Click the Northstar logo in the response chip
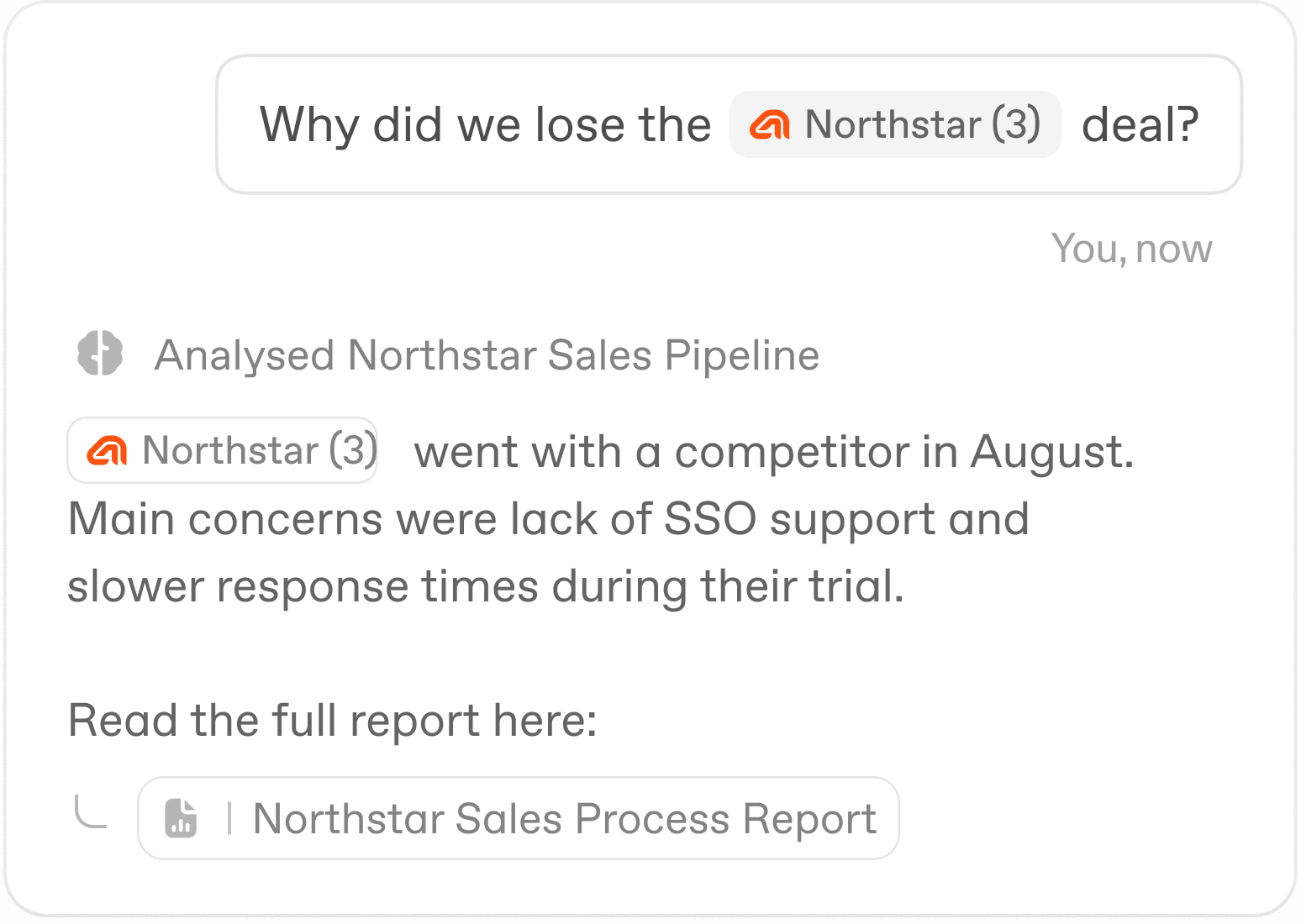The height and width of the screenshot is (924, 1301). (x=108, y=450)
